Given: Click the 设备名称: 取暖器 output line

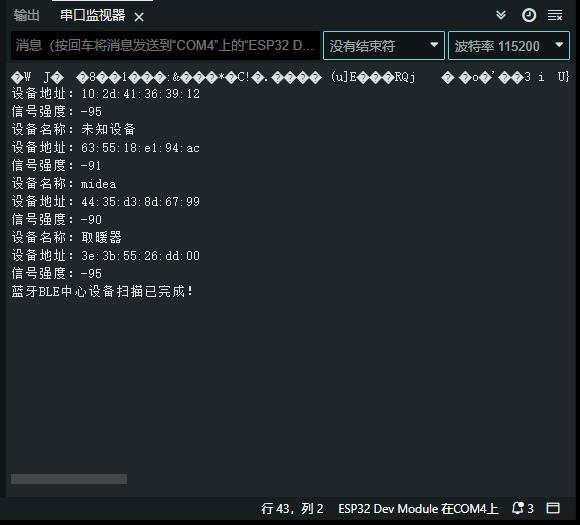Looking at the screenshot, I should tap(67, 238).
